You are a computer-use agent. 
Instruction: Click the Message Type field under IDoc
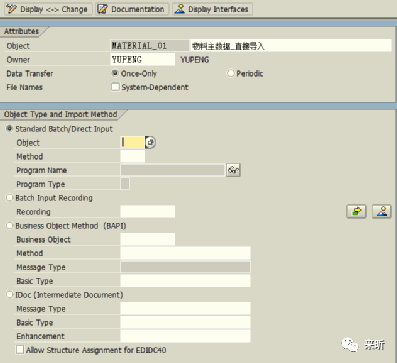pos(185,308)
